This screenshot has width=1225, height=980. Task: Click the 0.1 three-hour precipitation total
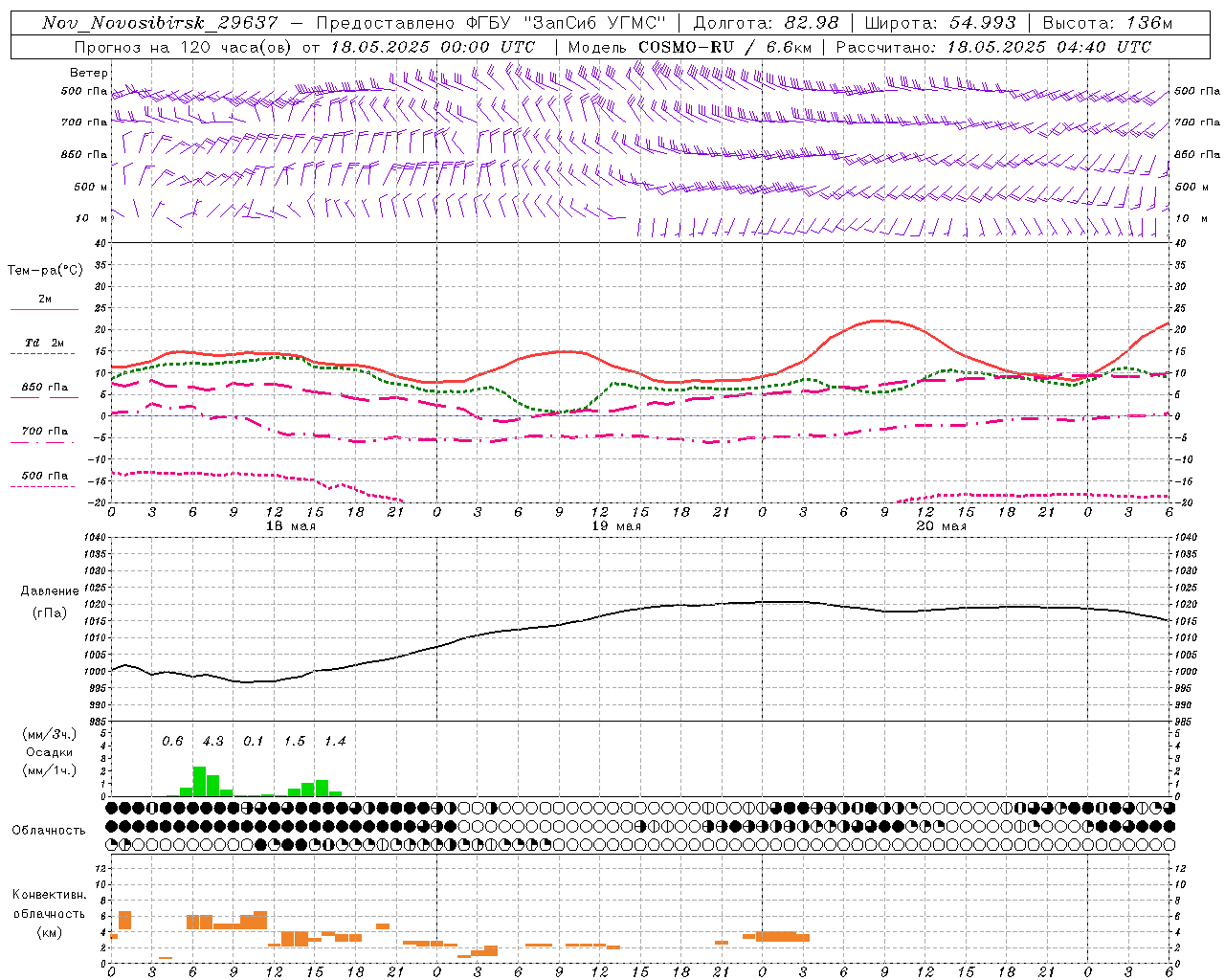[x=253, y=741]
